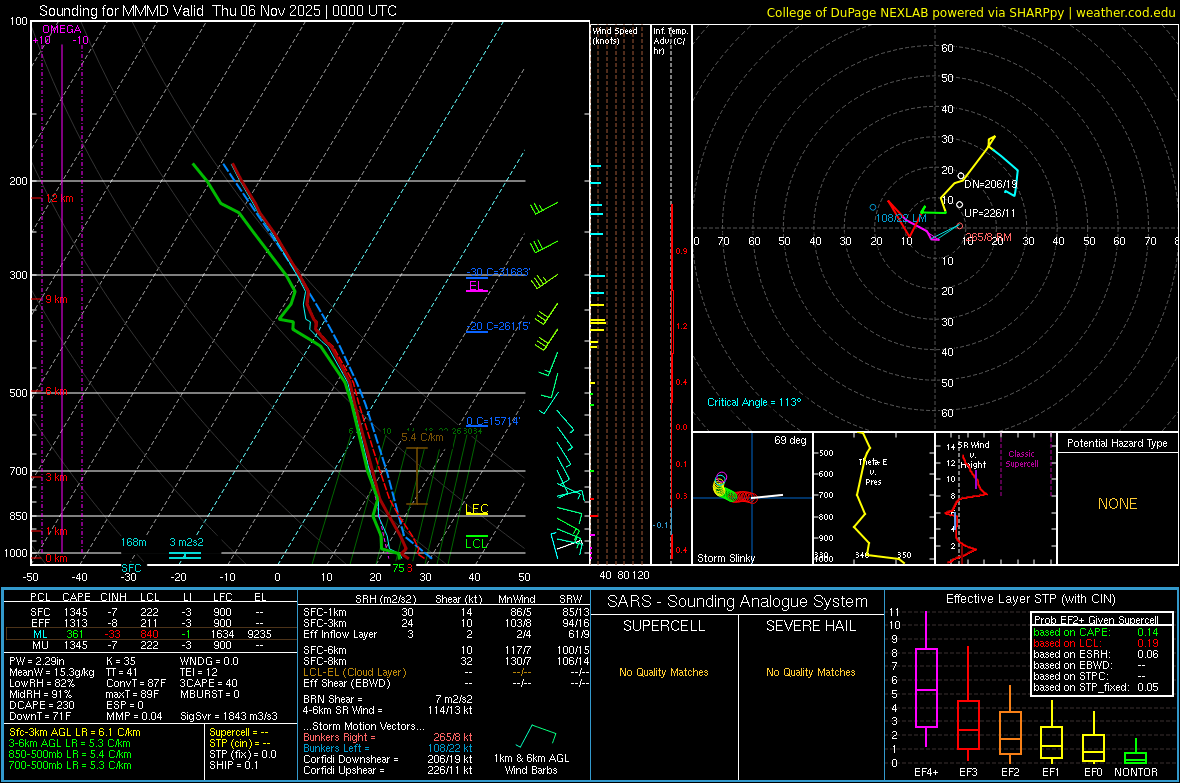The image size is (1180, 783).
Task: Open the Theta-E v. Pres inset
Action: [x=873, y=498]
